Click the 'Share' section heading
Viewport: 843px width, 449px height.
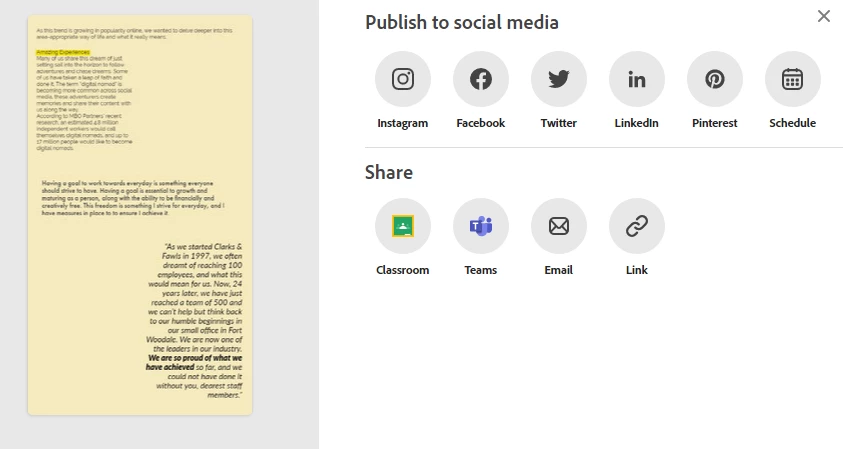(x=389, y=172)
